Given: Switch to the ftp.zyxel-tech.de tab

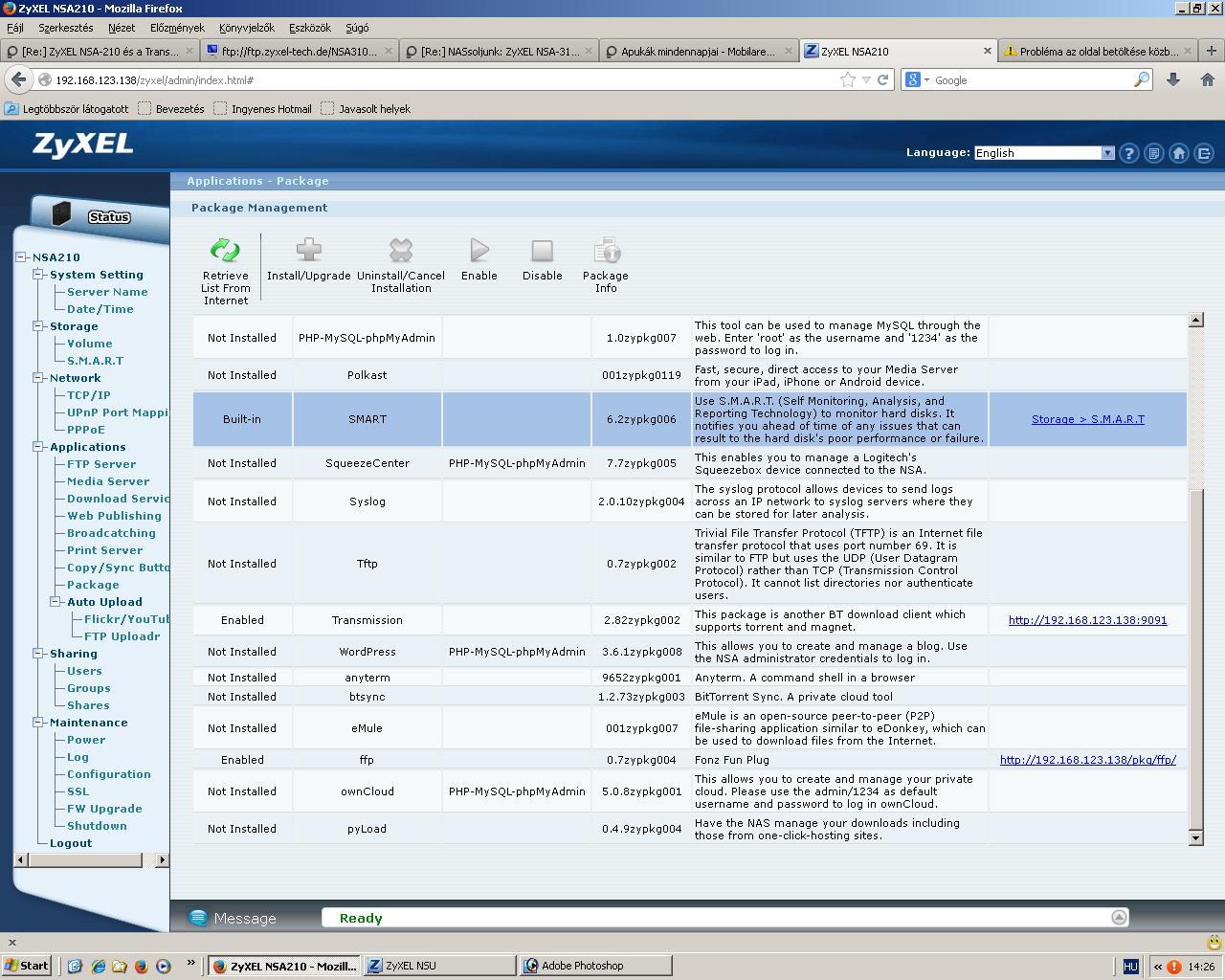Looking at the screenshot, I should [300, 52].
